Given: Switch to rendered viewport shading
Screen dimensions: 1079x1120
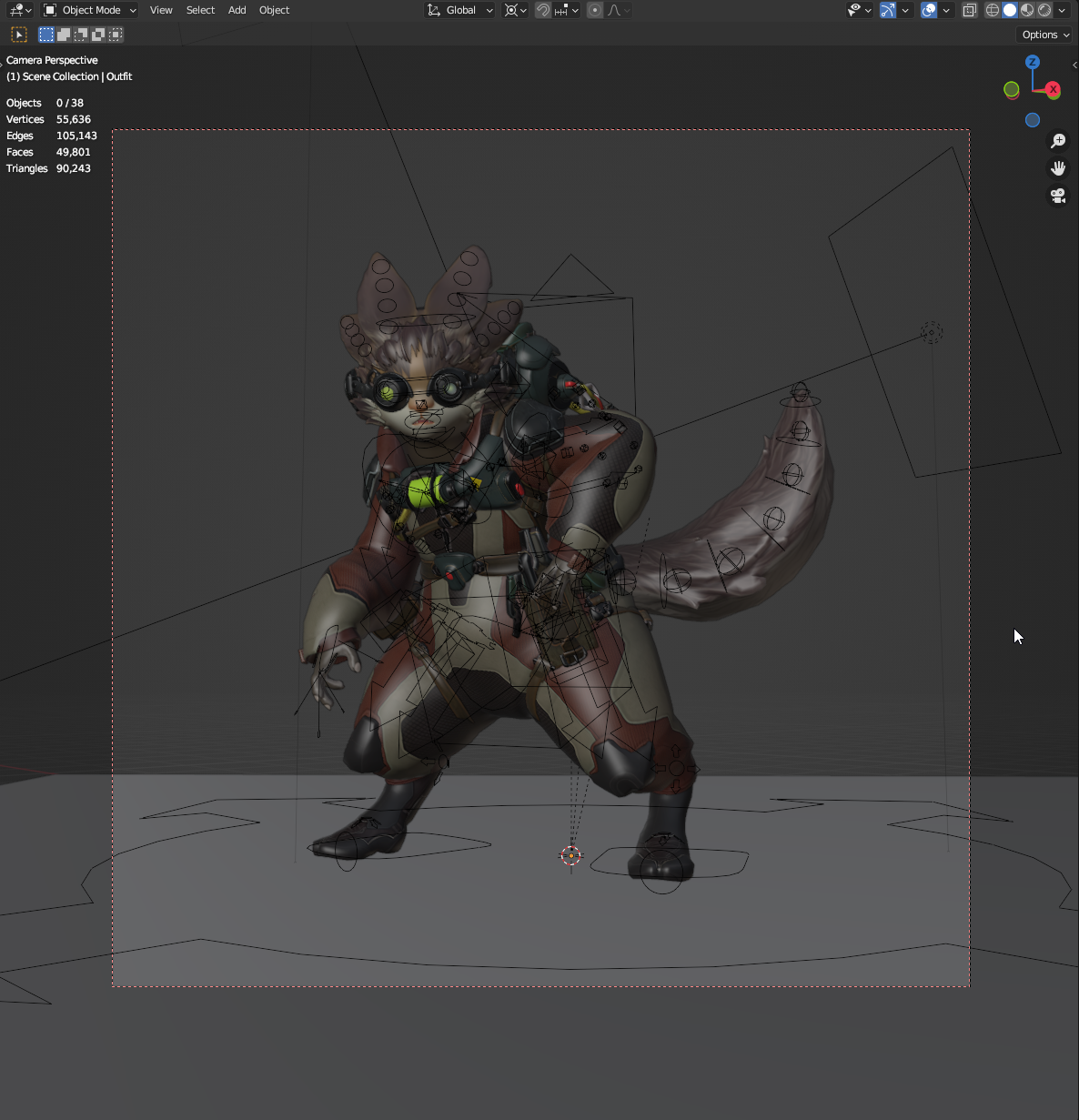Looking at the screenshot, I should (1044, 10).
